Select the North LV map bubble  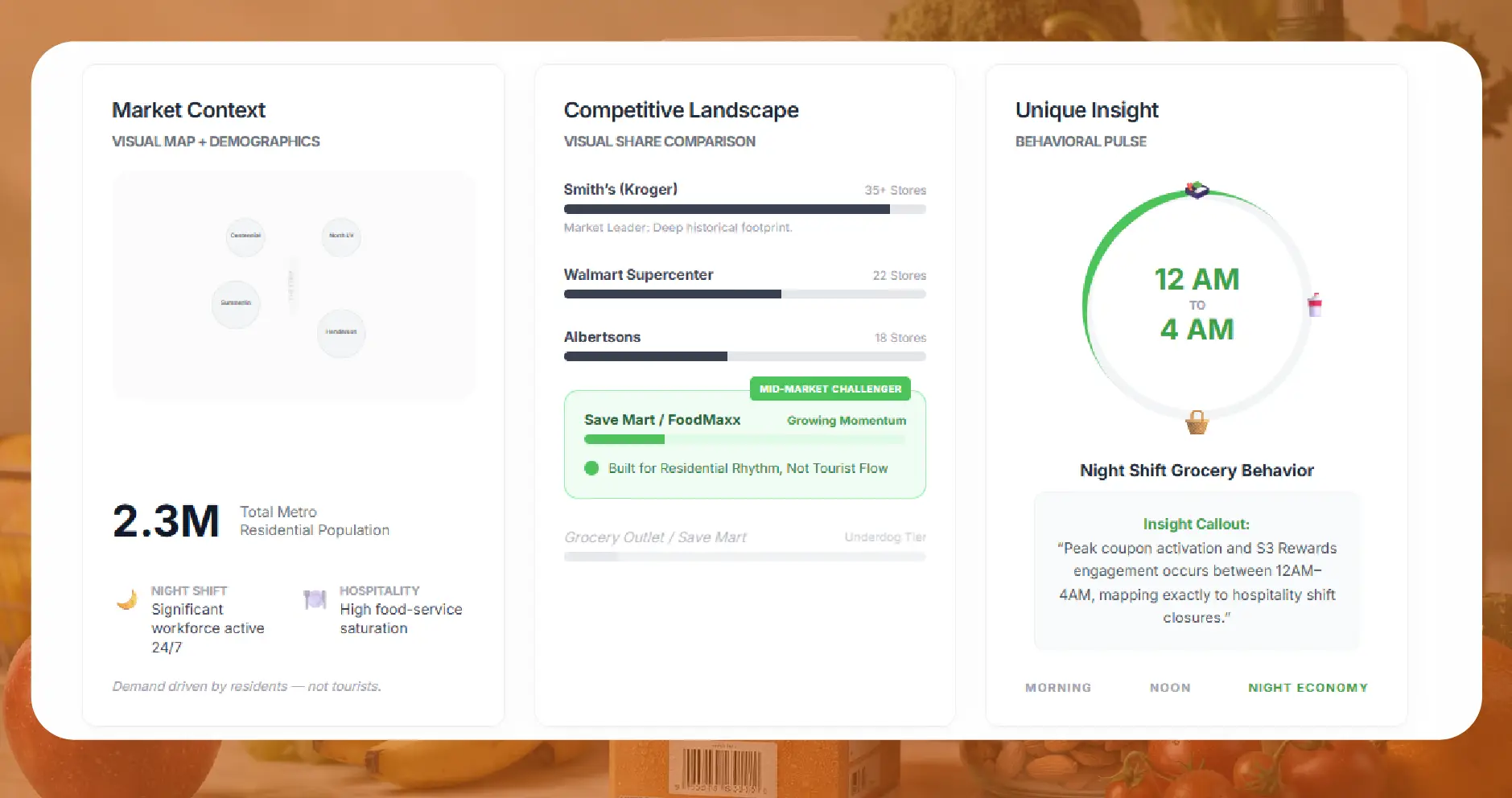point(341,237)
